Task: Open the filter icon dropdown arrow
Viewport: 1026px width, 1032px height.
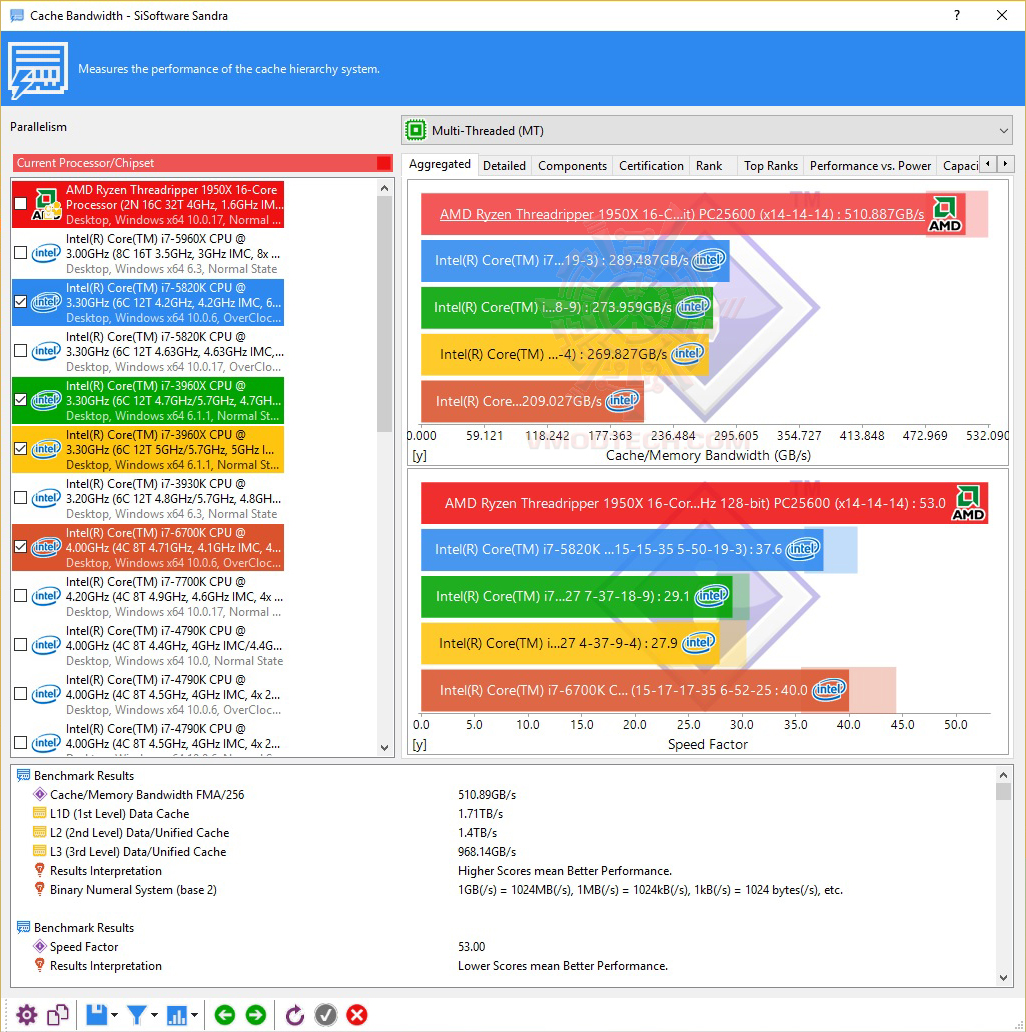Action: pyautogui.click(x=154, y=1015)
